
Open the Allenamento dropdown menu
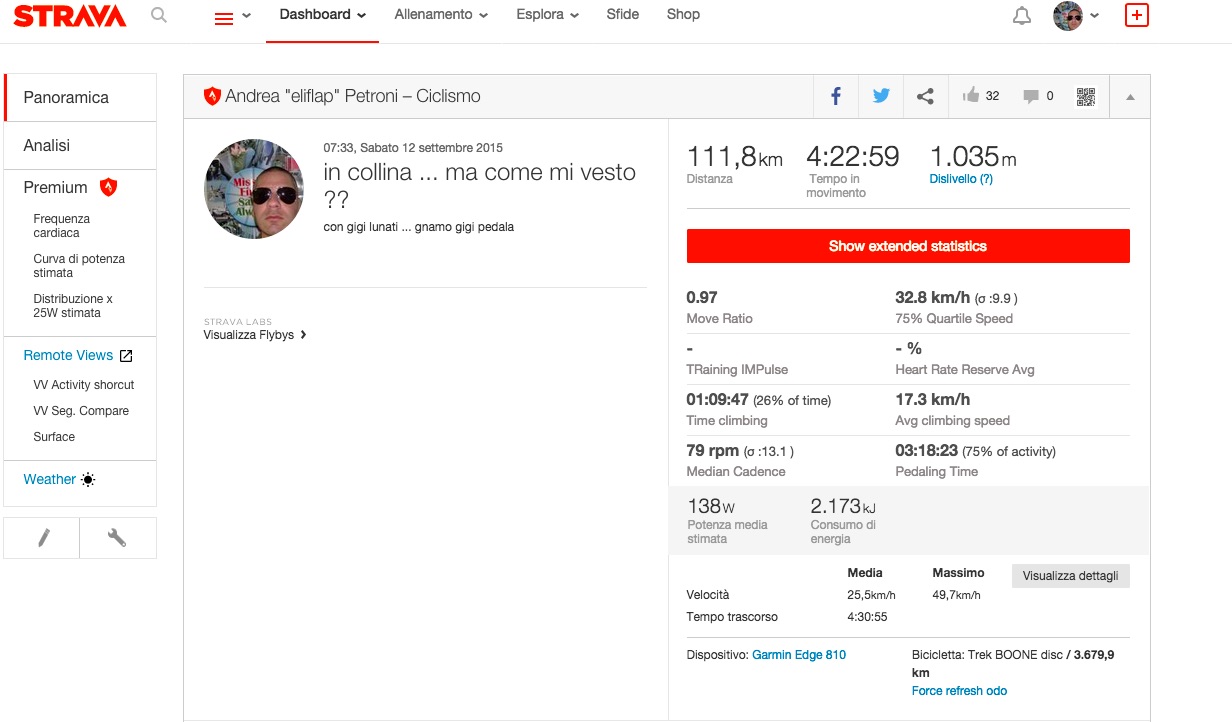[441, 15]
